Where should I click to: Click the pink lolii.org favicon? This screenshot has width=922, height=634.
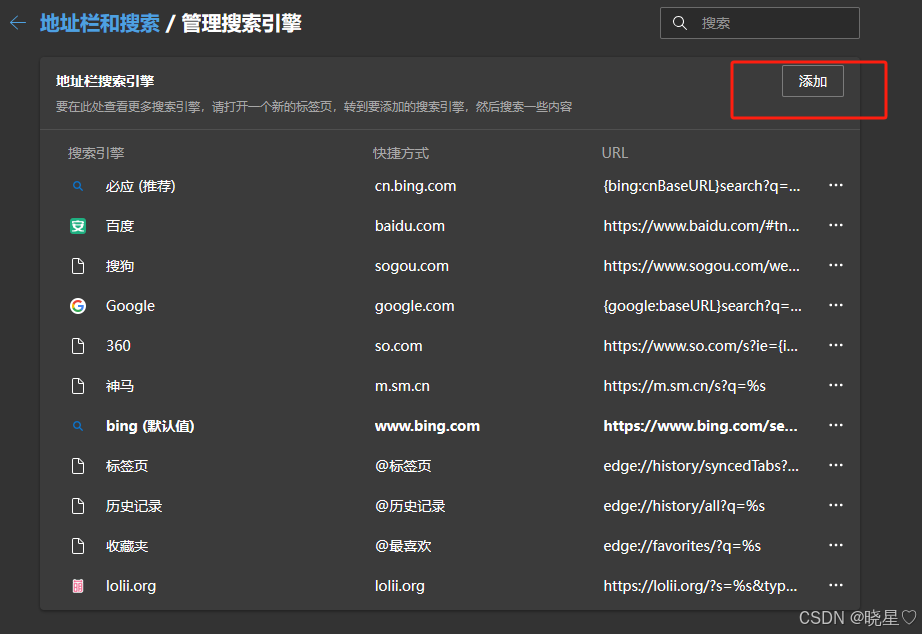78,586
